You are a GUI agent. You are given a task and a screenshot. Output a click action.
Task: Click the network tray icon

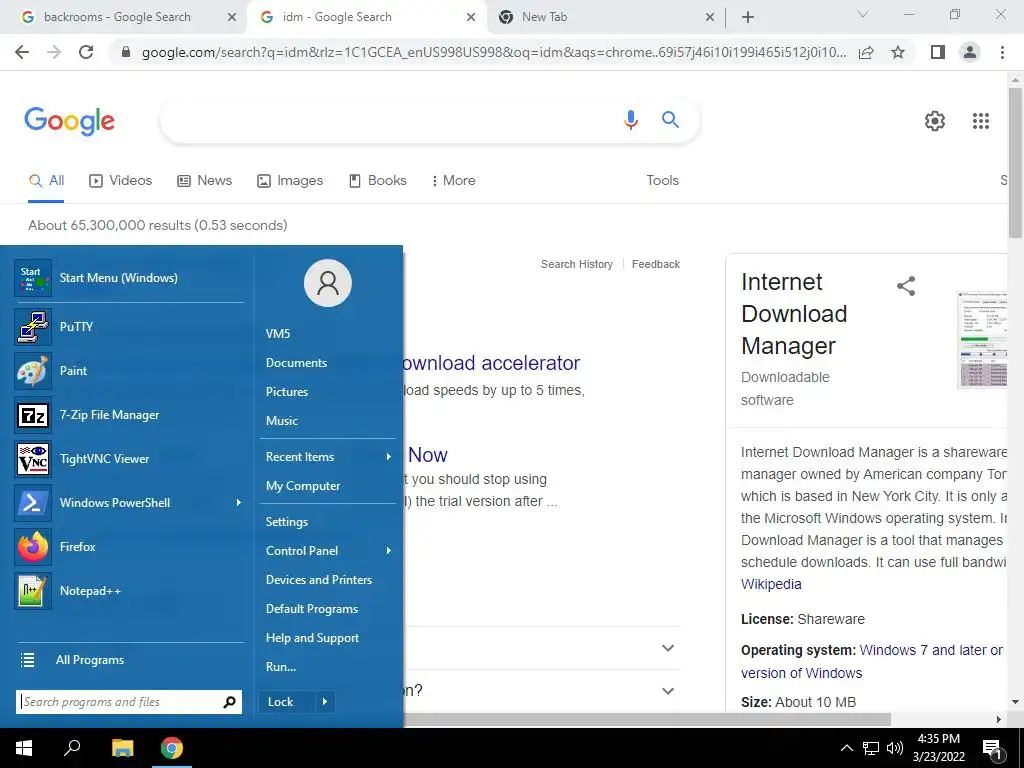(871, 748)
